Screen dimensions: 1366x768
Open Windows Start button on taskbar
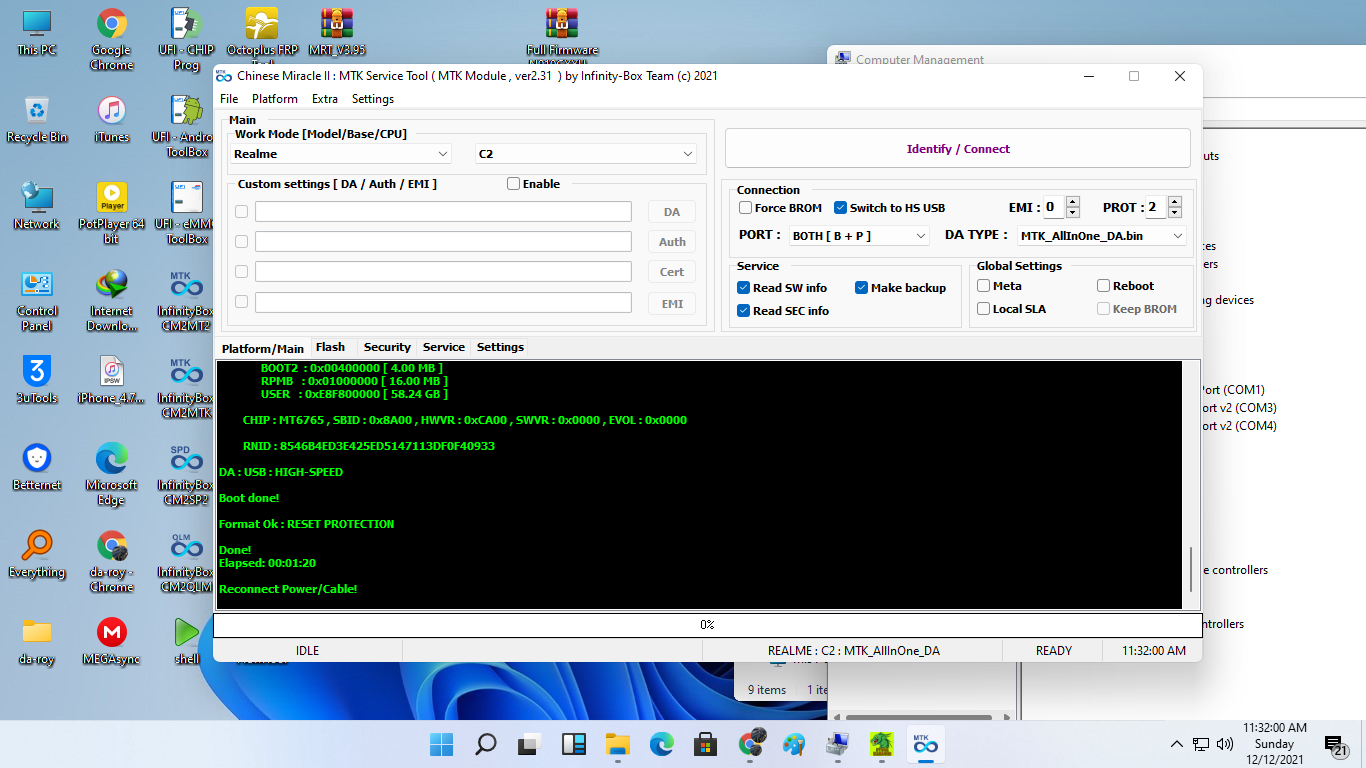[x=441, y=744]
